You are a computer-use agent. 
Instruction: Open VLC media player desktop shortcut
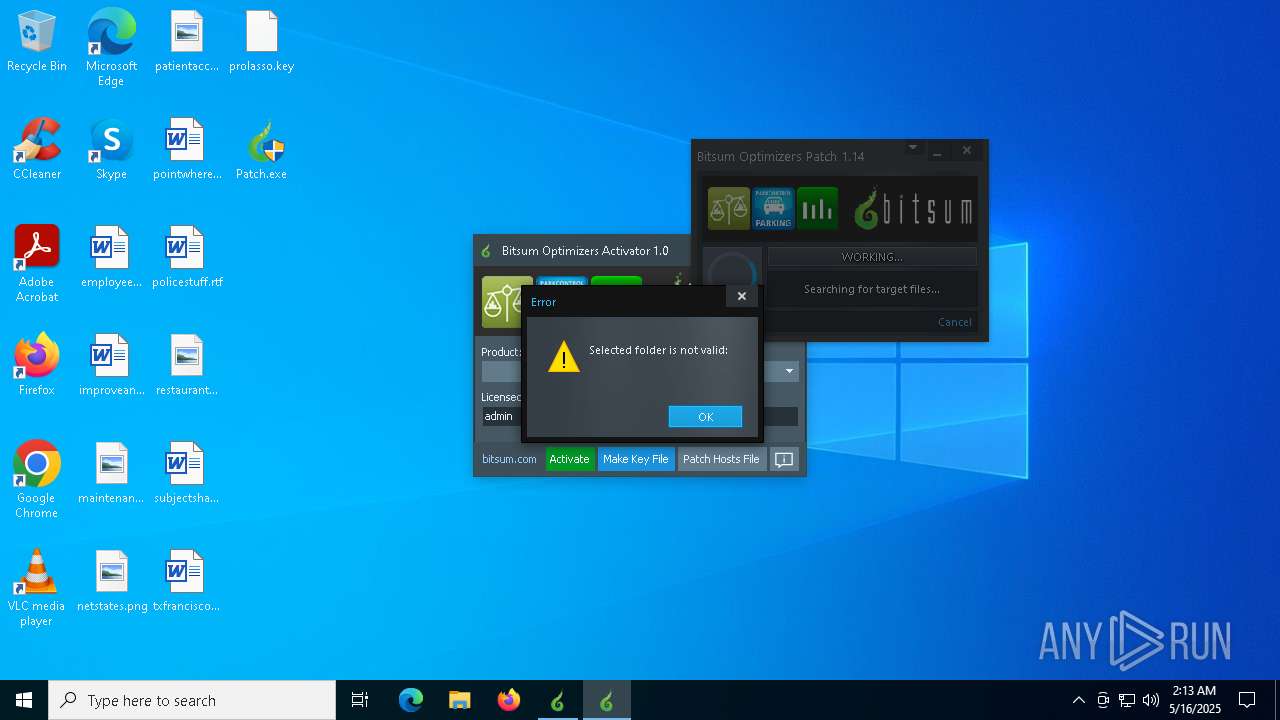37,587
